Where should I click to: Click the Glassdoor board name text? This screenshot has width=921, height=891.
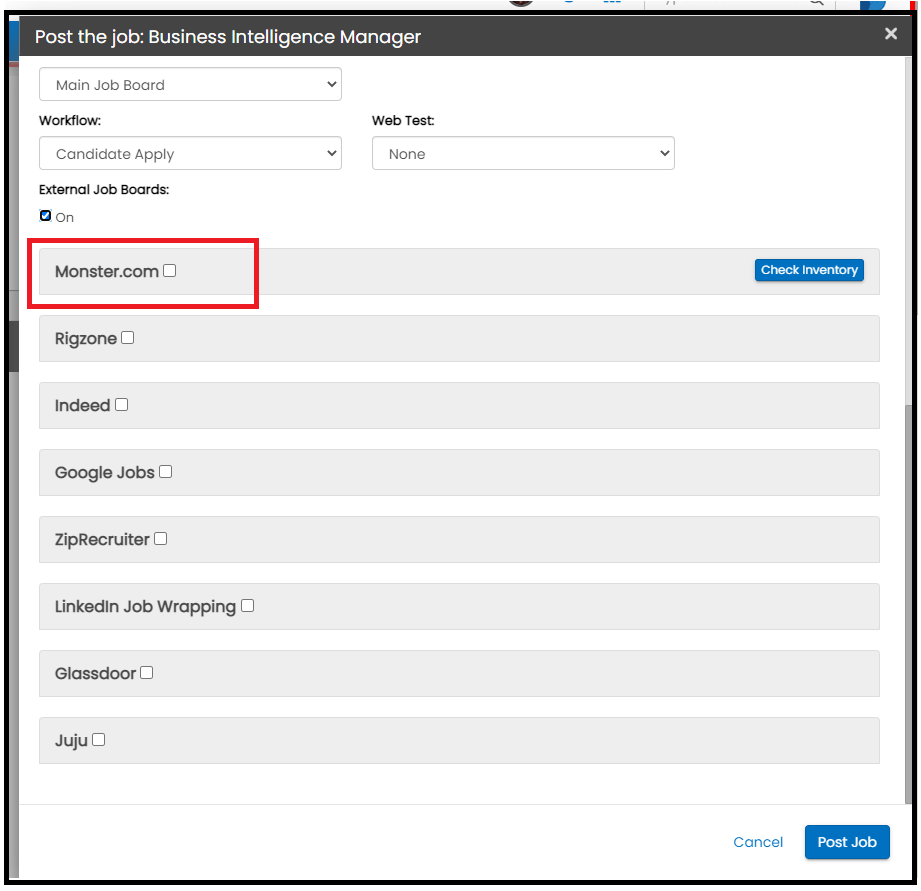(95, 674)
